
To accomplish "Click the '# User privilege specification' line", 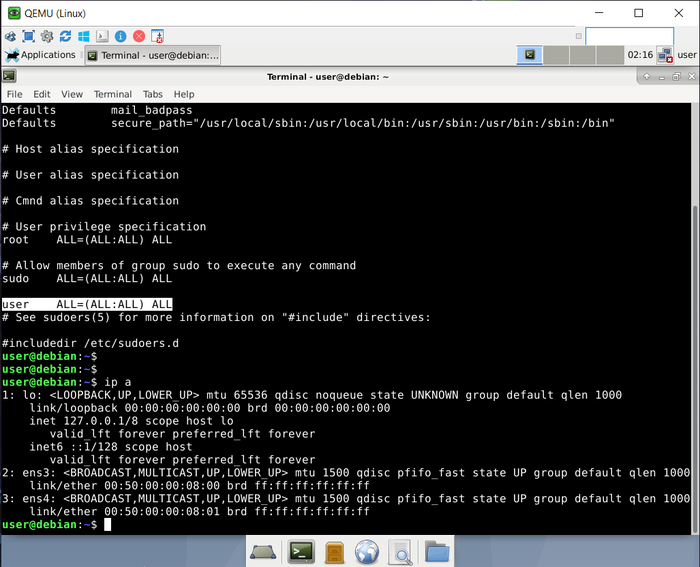I will (104, 227).
